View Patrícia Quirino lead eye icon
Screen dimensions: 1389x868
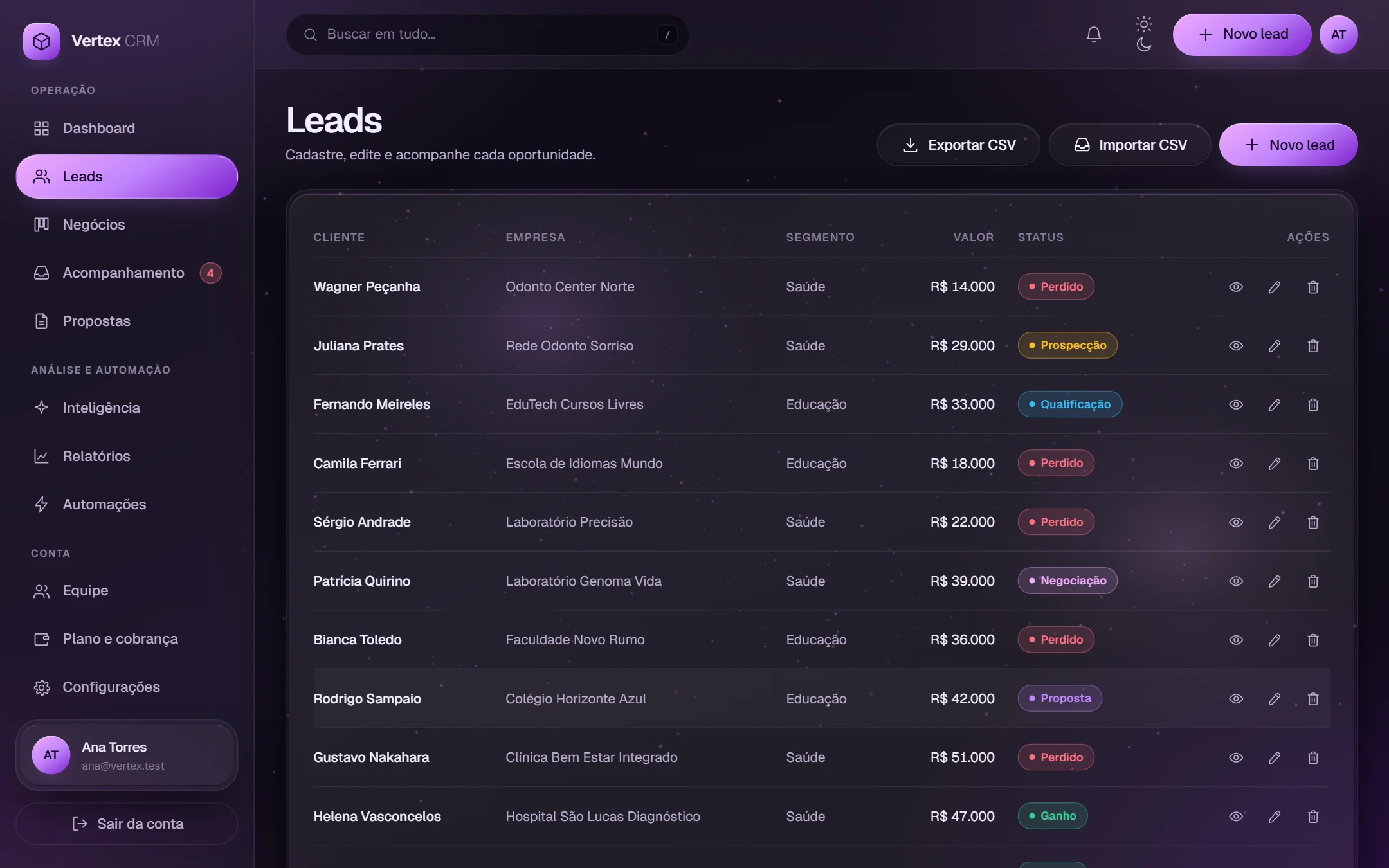pos(1235,581)
